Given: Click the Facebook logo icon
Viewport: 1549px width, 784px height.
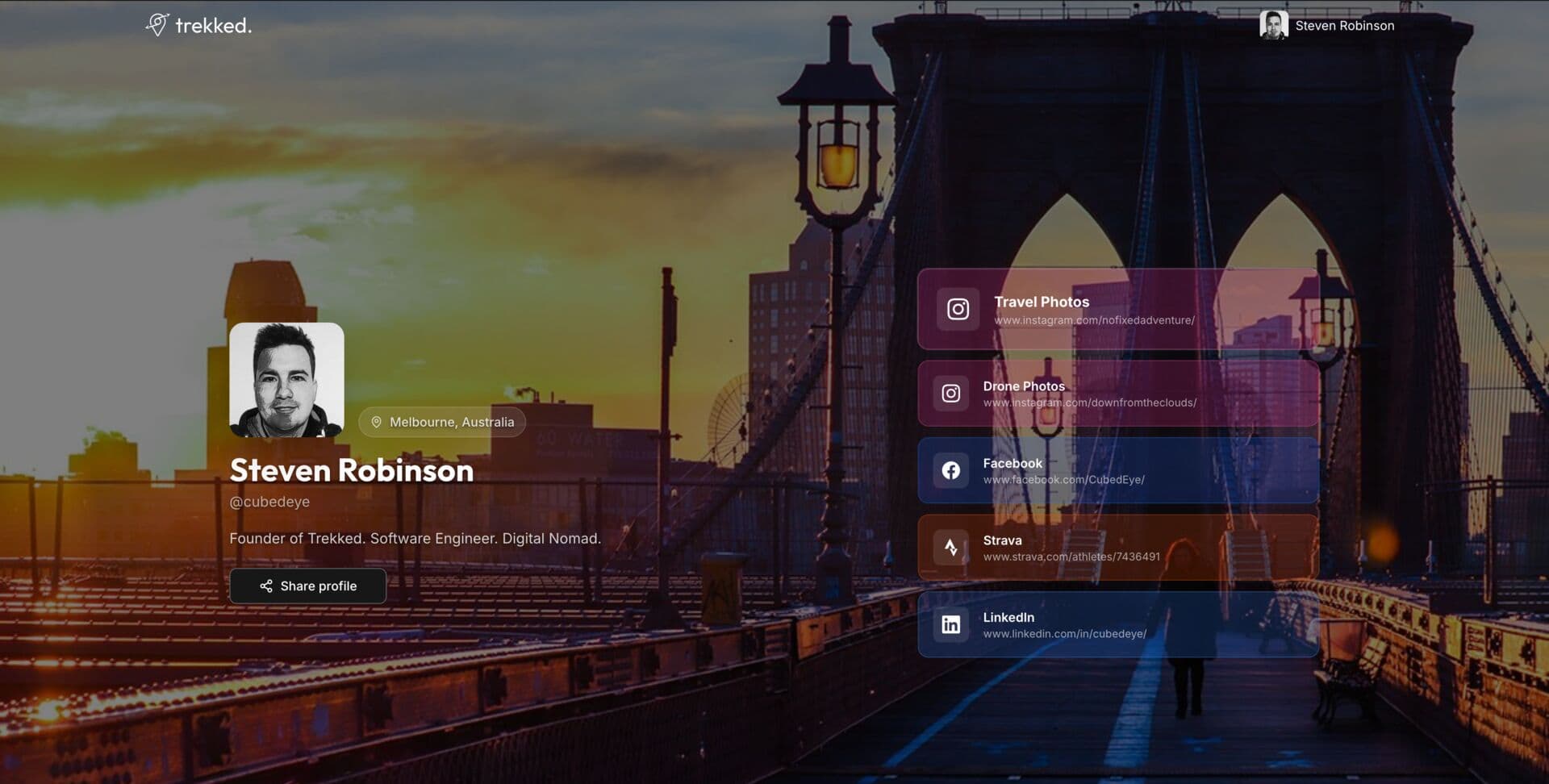Looking at the screenshot, I should pyautogui.click(x=951, y=470).
